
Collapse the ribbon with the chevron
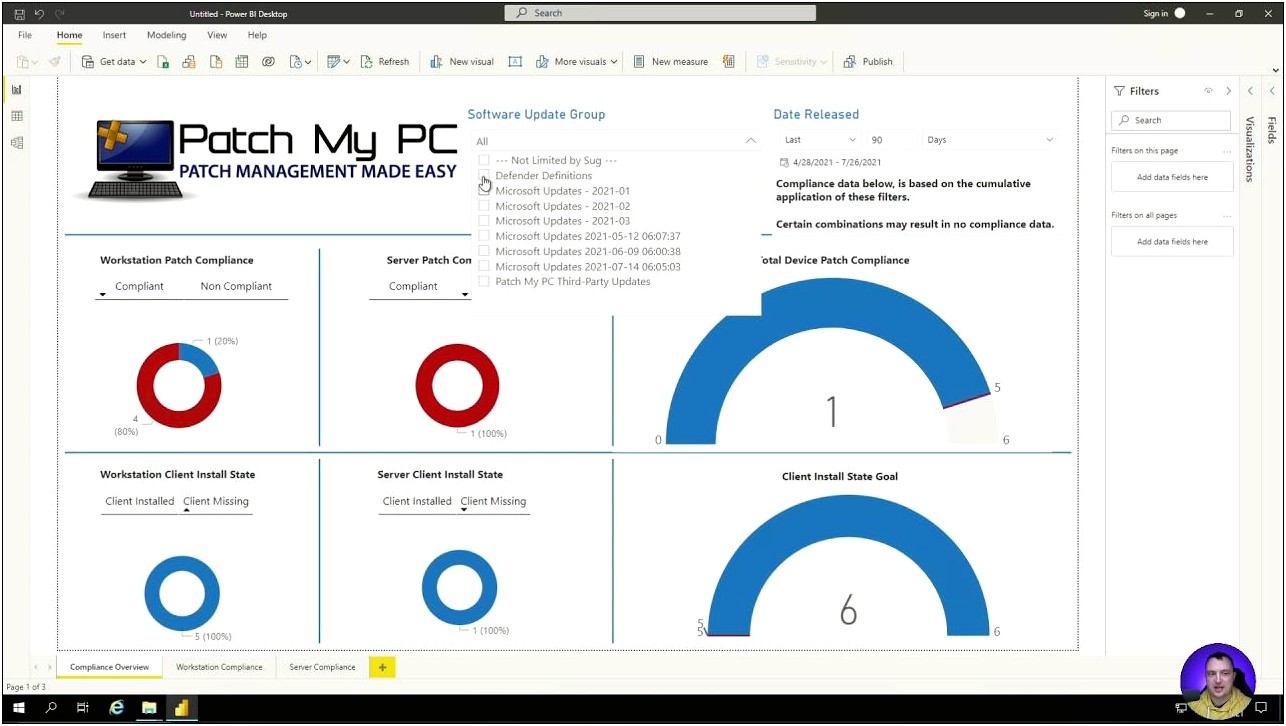[x=1275, y=69]
